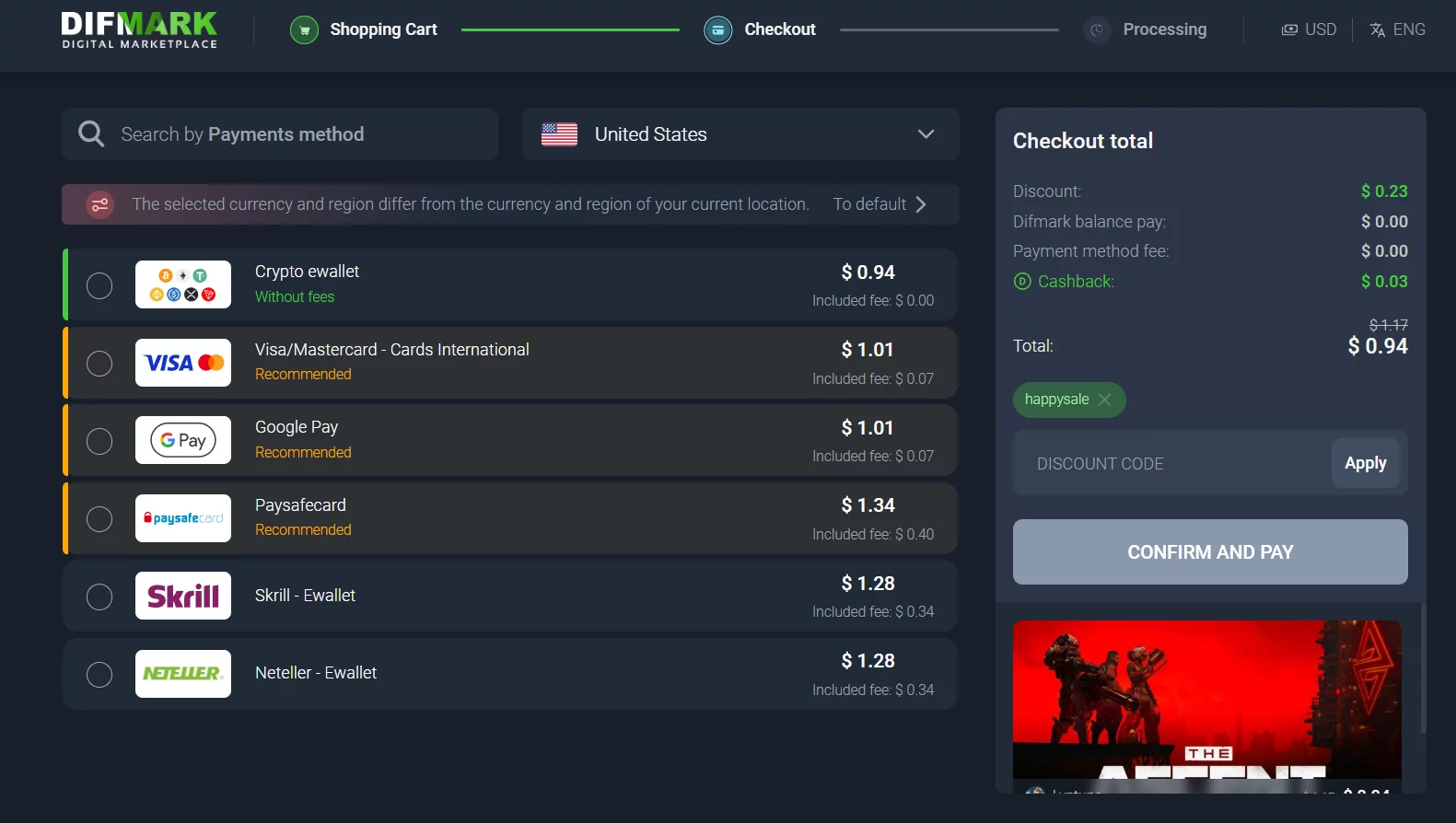1456x823 pixels.
Task: Select Crypto ewallet radio button
Action: click(x=99, y=285)
